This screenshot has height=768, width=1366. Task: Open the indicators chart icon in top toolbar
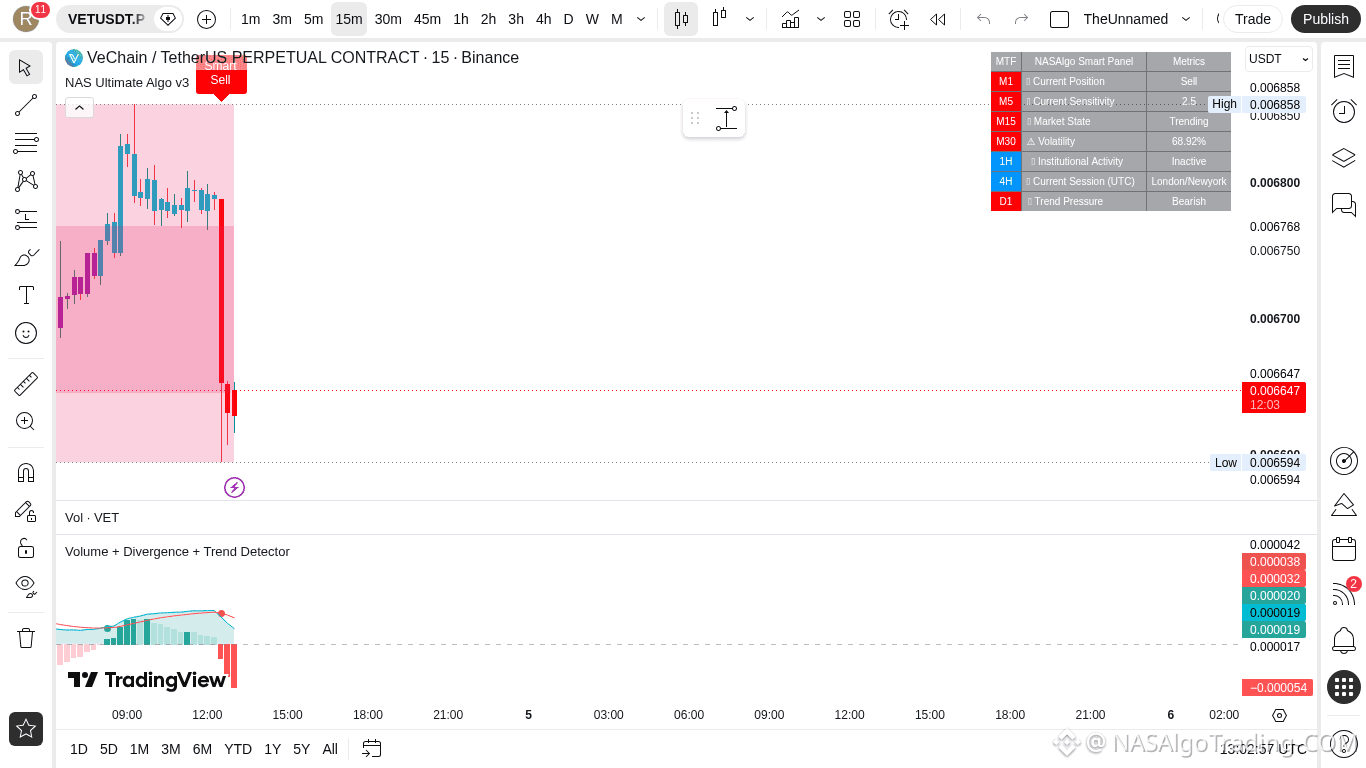click(x=790, y=19)
